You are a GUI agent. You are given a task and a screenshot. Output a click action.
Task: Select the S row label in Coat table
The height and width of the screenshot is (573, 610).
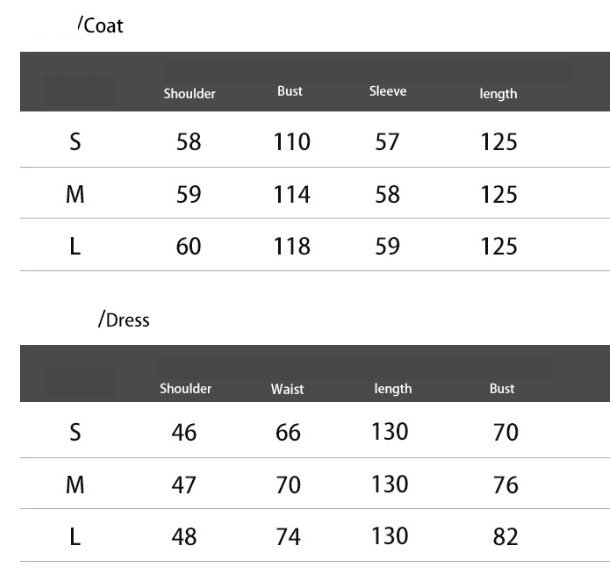pyautogui.click(x=75, y=142)
